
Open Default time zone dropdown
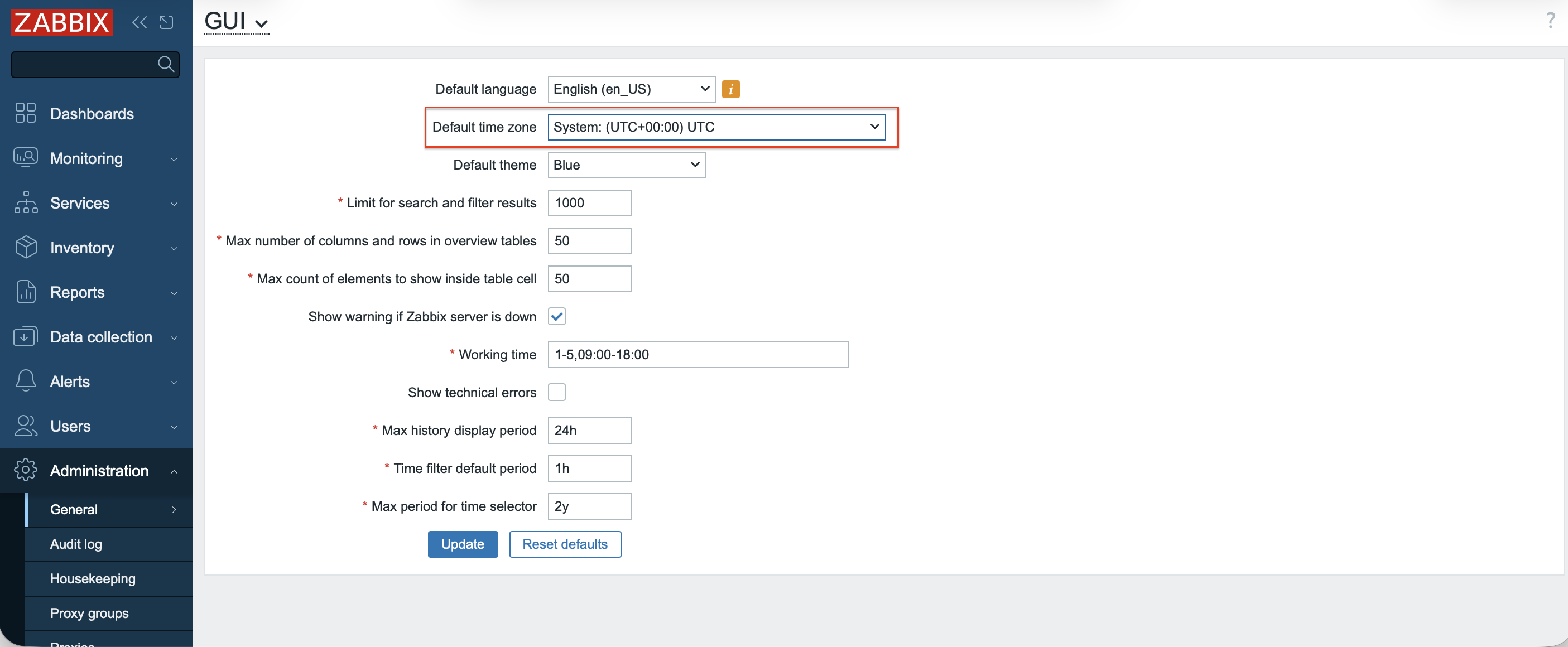716,127
